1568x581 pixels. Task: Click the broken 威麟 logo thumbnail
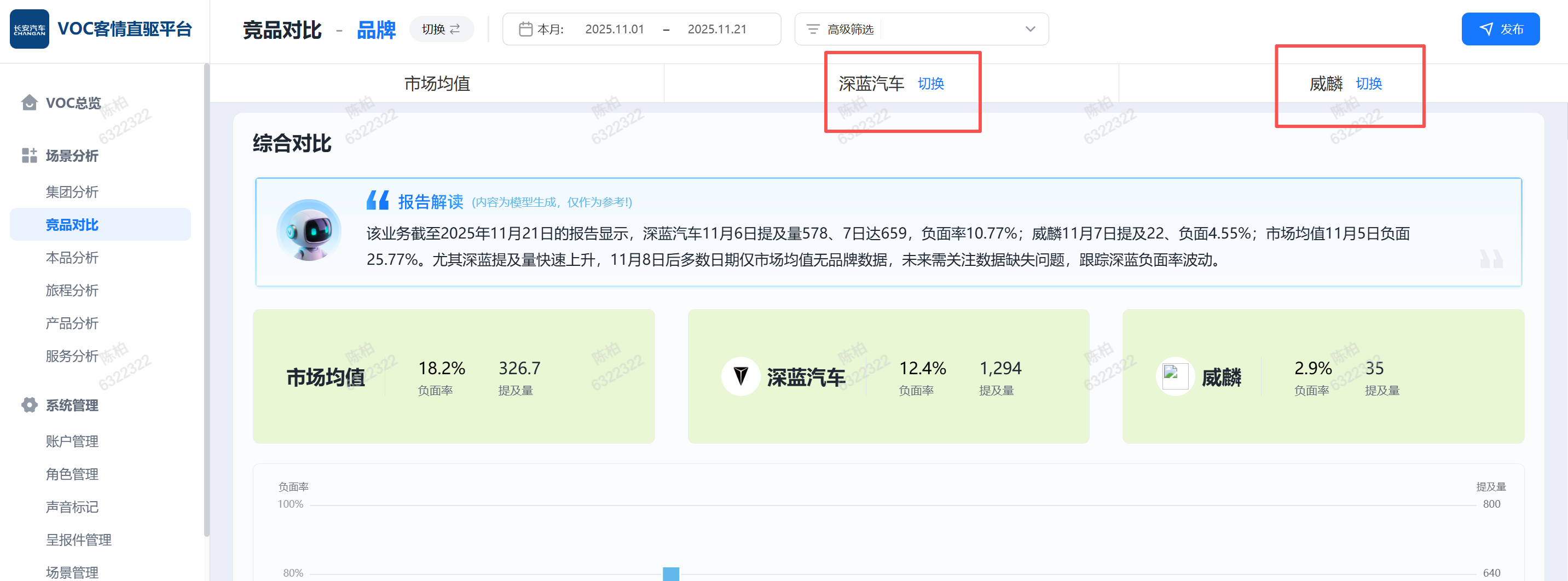tap(1174, 376)
